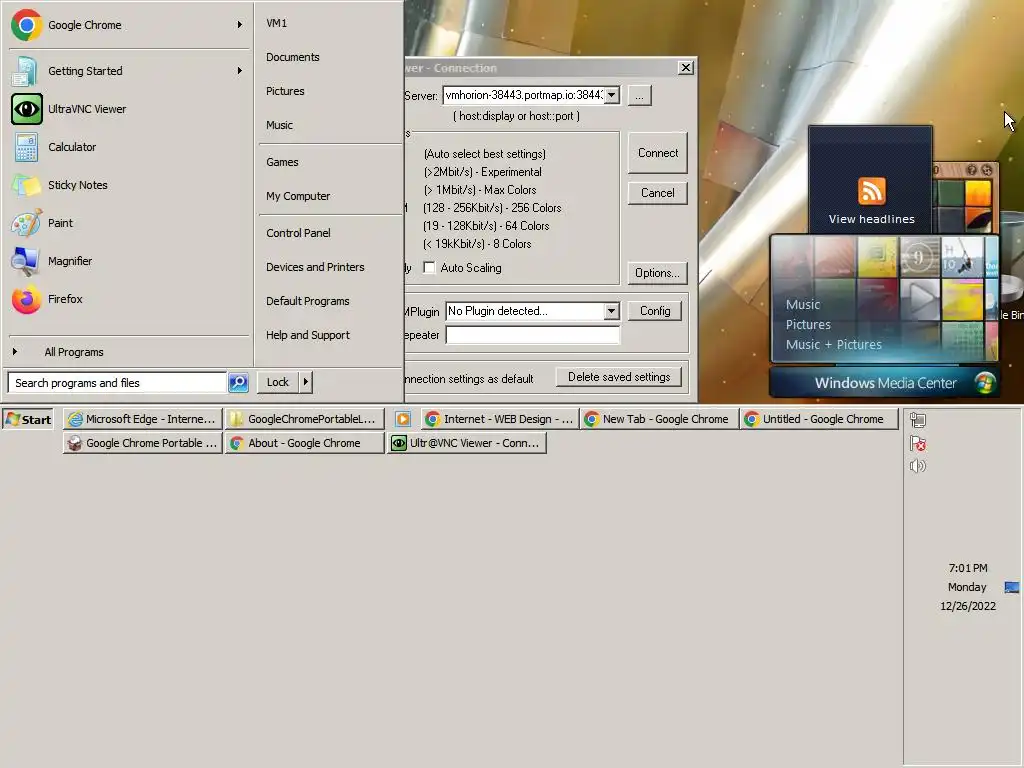Select Music + Pictures in Media Center gadget
The width and height of the screenshot is (1024, 768).
point(833,345)
